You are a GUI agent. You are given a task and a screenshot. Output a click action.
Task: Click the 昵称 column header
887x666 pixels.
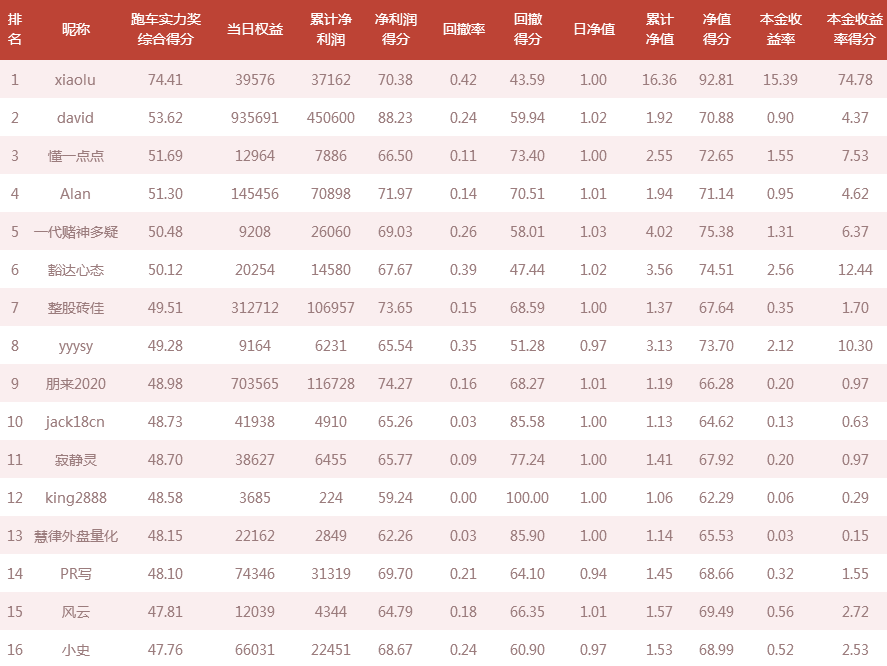tap(75, 29)
